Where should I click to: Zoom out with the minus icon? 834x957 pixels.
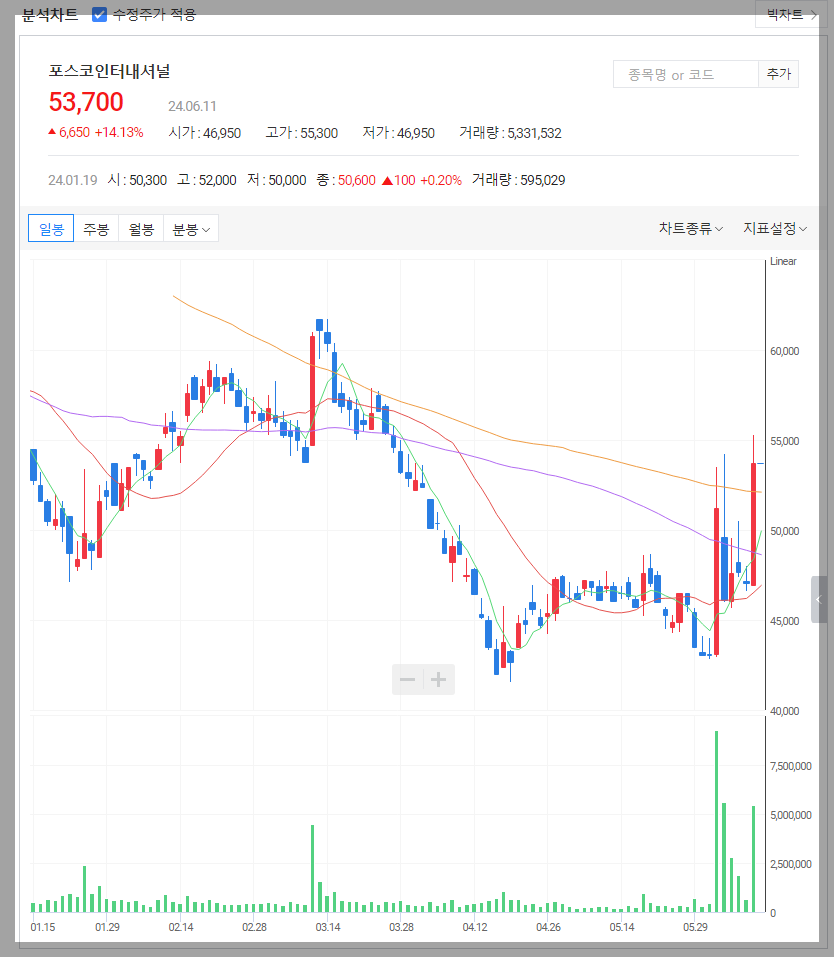tap(407, 679)
